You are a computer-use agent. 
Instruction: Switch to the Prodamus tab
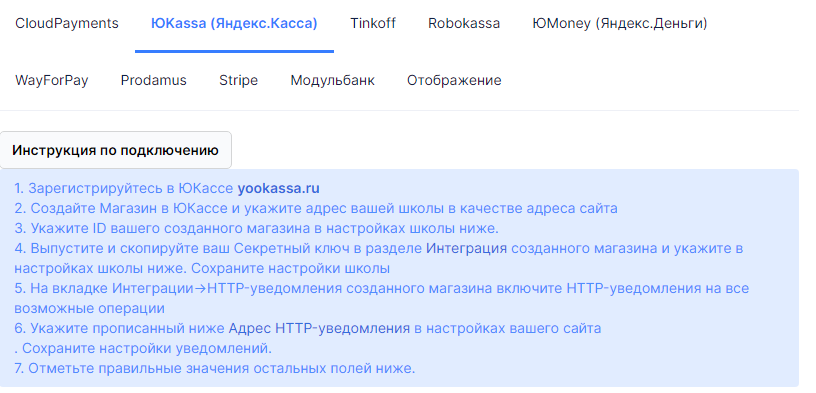pos(154,81)
